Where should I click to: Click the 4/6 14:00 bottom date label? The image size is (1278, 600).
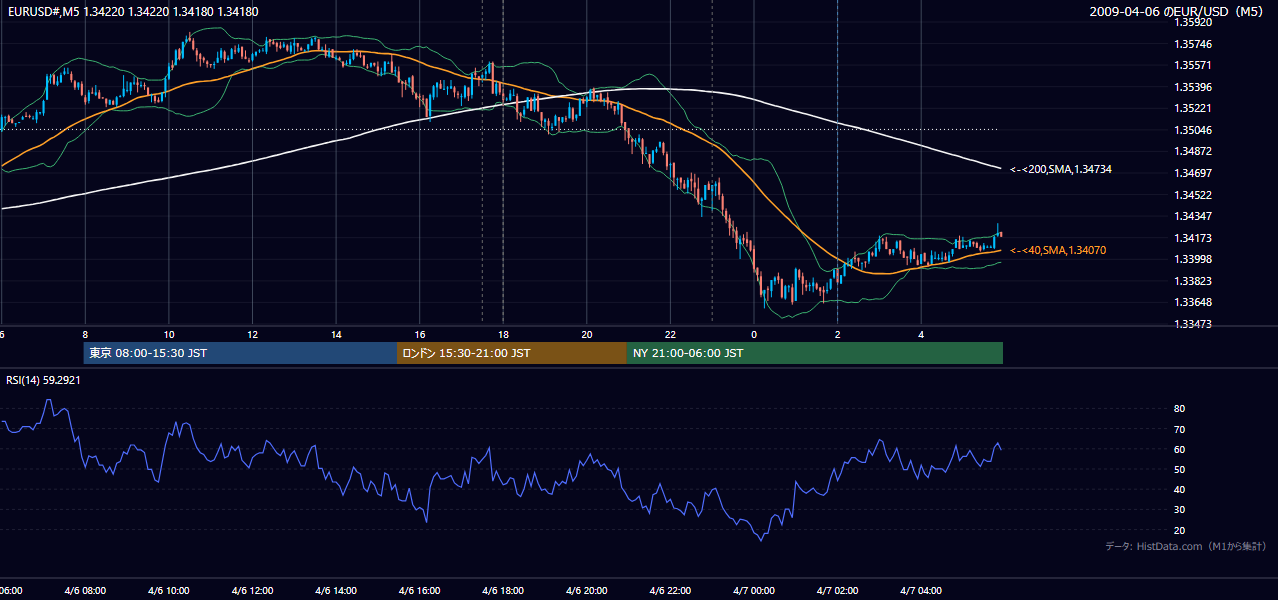pos(336,591)
